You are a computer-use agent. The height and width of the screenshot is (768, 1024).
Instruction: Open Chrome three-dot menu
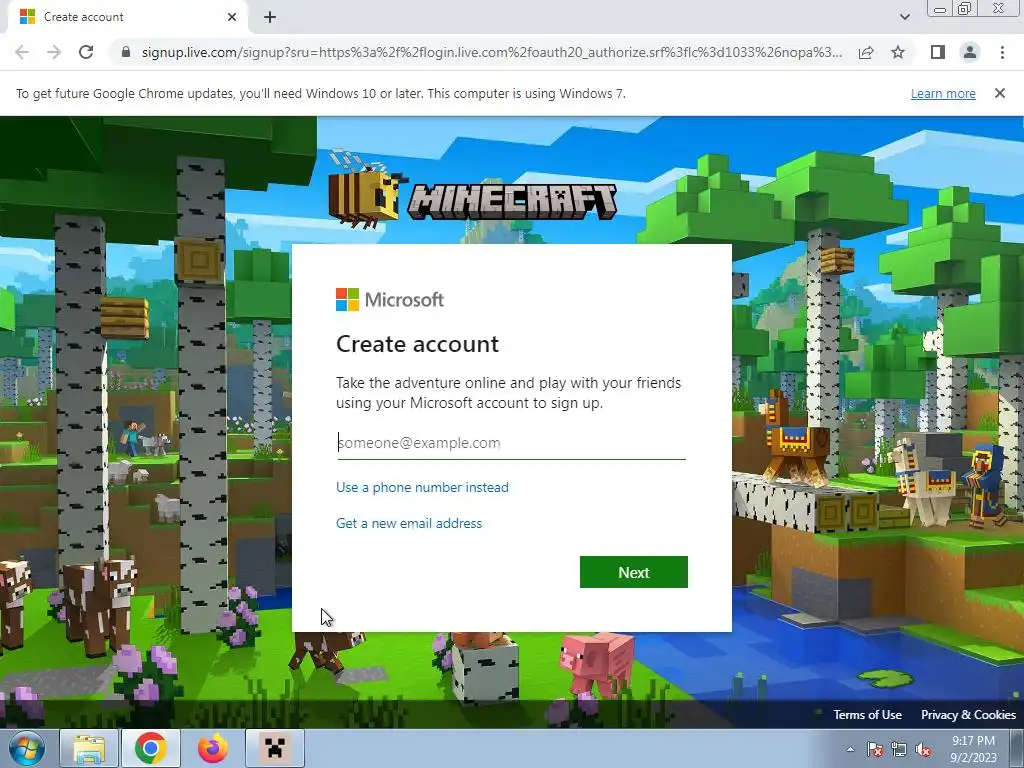(x=1002, y=52)
